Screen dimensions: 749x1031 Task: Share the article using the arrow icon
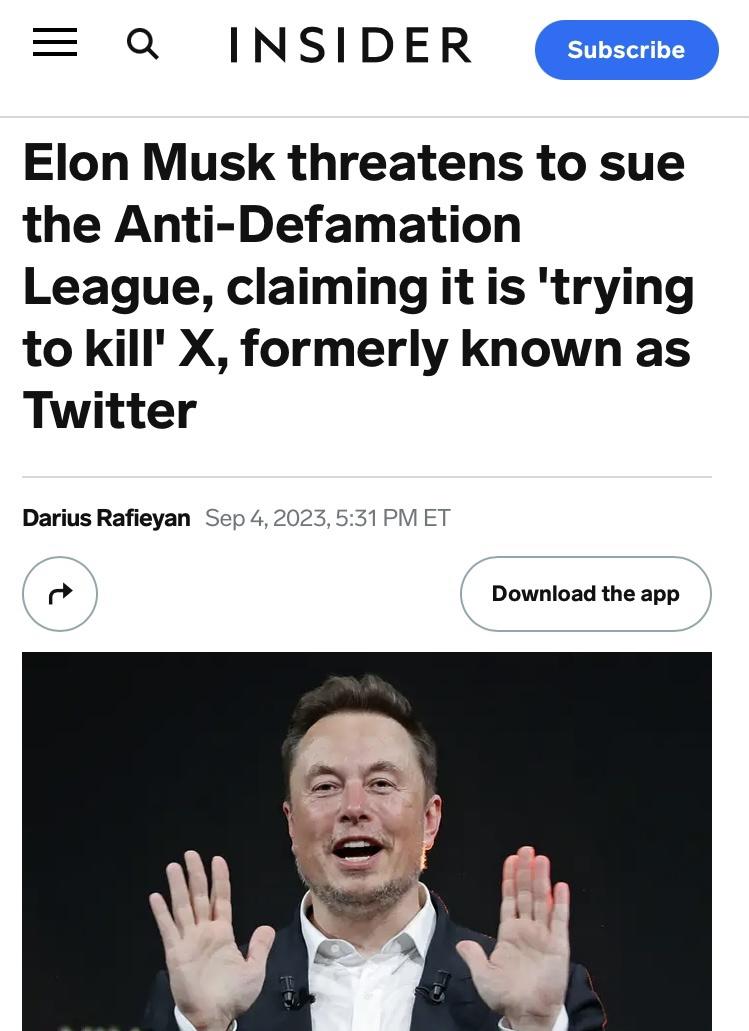tap(60, 594)
